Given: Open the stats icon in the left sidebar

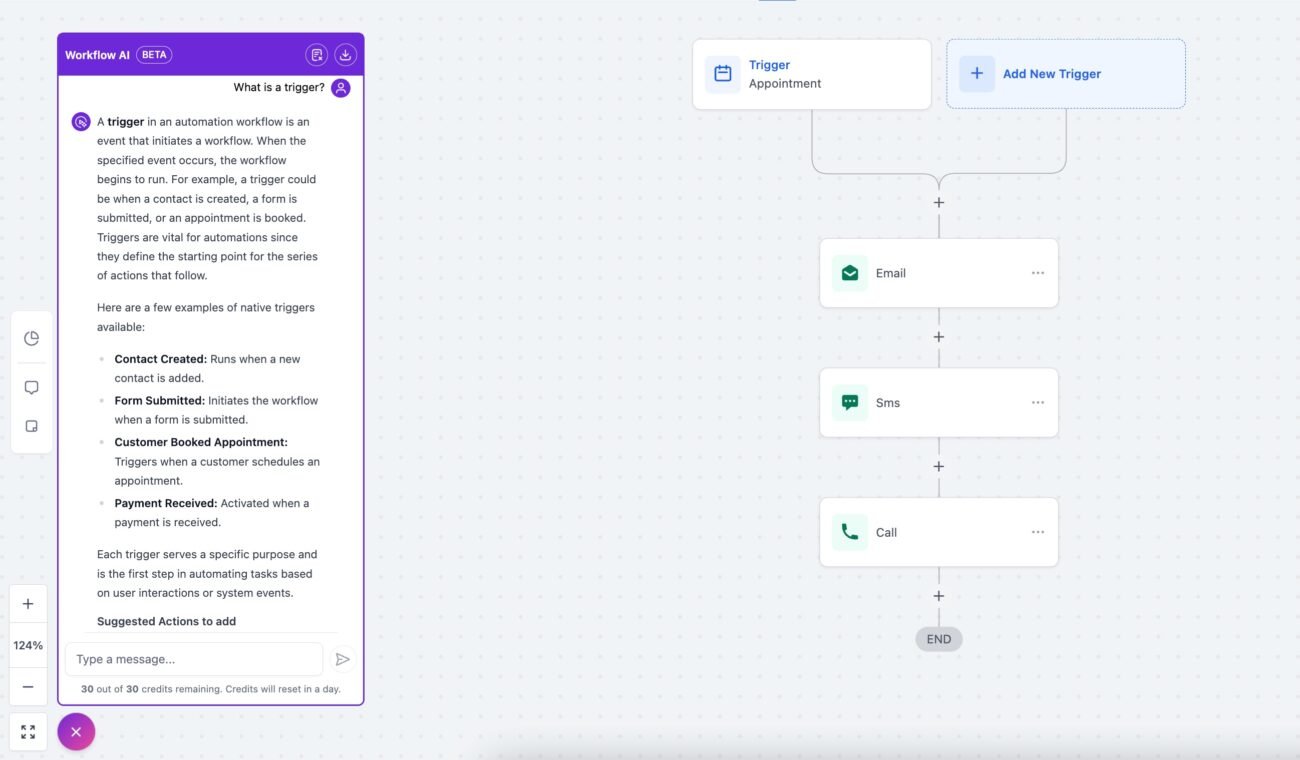Looking at the screenshot, I should (x=31, y=337).
